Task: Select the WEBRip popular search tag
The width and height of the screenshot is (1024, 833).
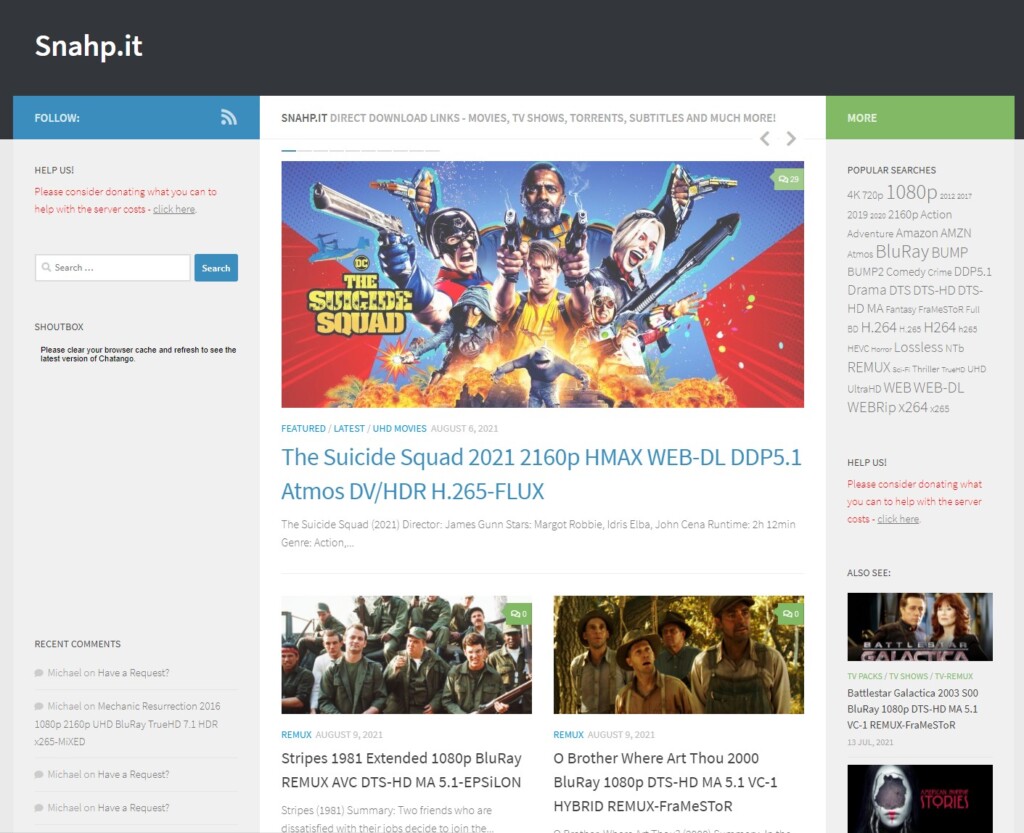Action: tap(871, 407)
